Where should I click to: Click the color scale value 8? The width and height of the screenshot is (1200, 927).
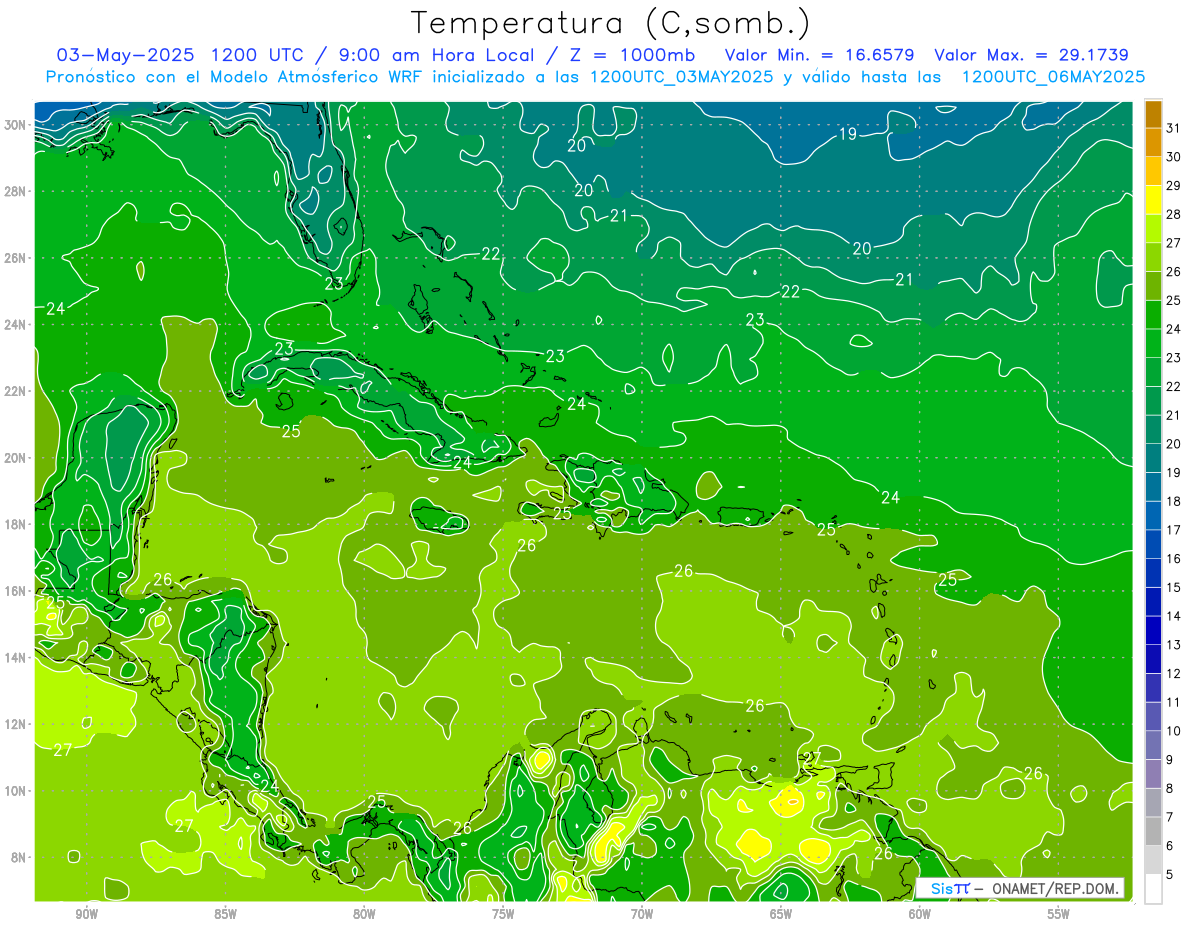point(1170,789)
